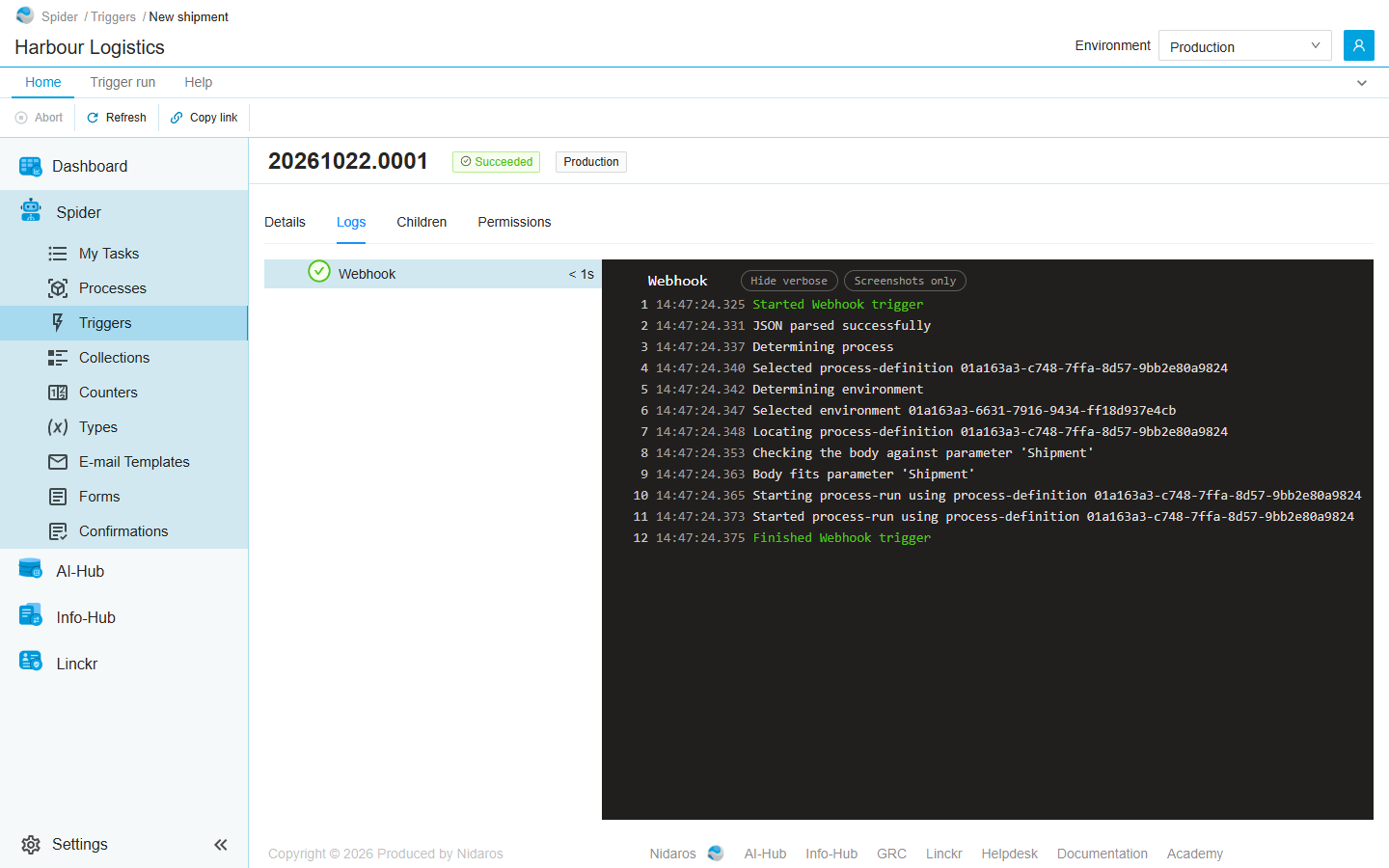The height and width of the screenshot is (868, 1389).
Task: Open the Academy footer link
Action: (x=1195, y=854)
